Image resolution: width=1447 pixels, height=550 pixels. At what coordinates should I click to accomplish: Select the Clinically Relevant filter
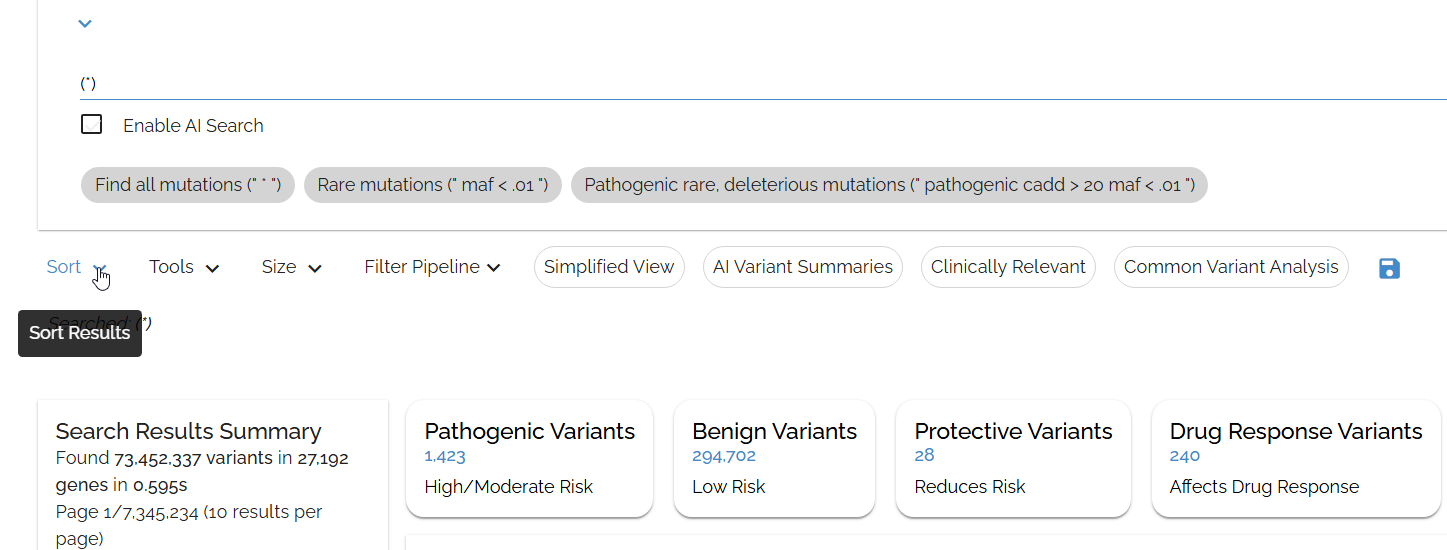click(1008, 267)
